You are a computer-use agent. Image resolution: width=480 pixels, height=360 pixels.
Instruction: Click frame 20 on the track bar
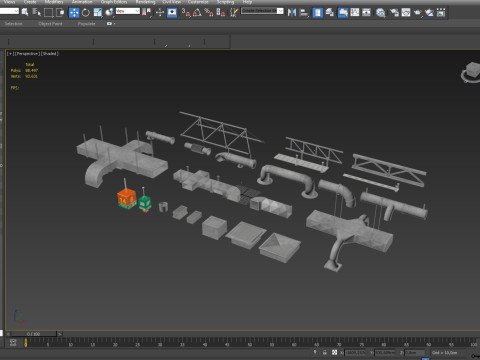[x=115, y=343]
